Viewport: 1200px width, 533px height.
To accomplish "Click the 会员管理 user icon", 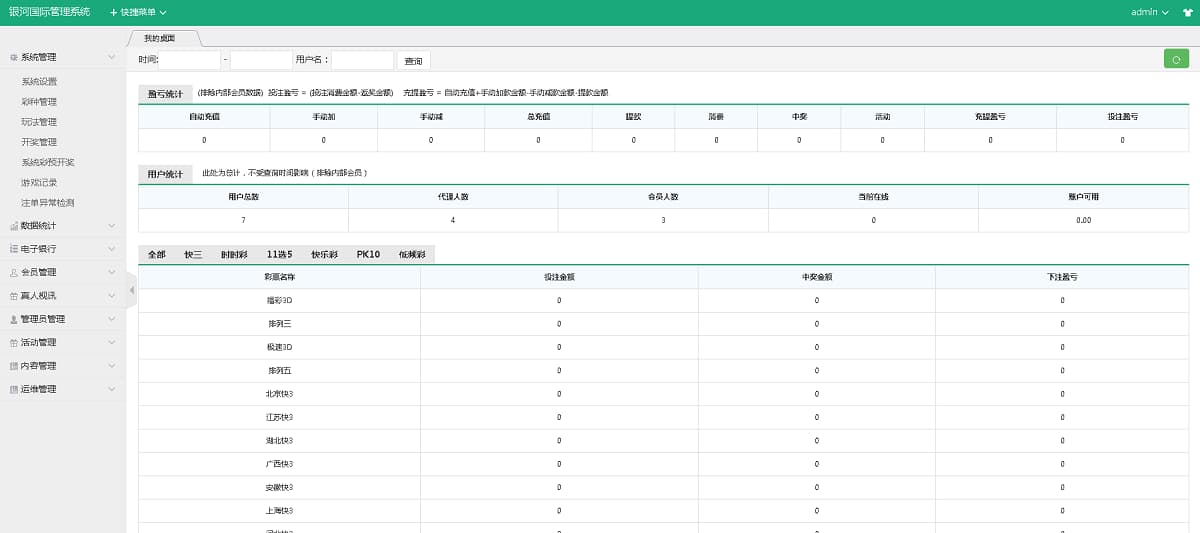I will 13,272.
